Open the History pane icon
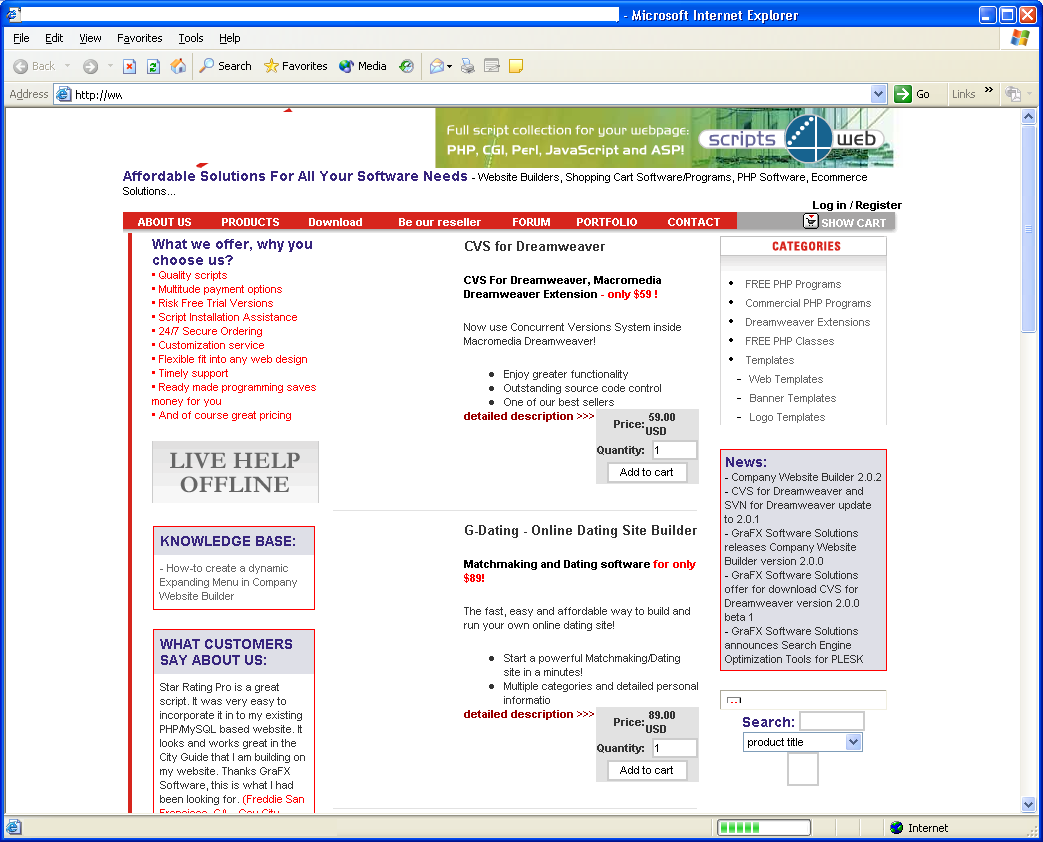The height and width of the screenshot is (842, 1043). (x=406, y=66)
